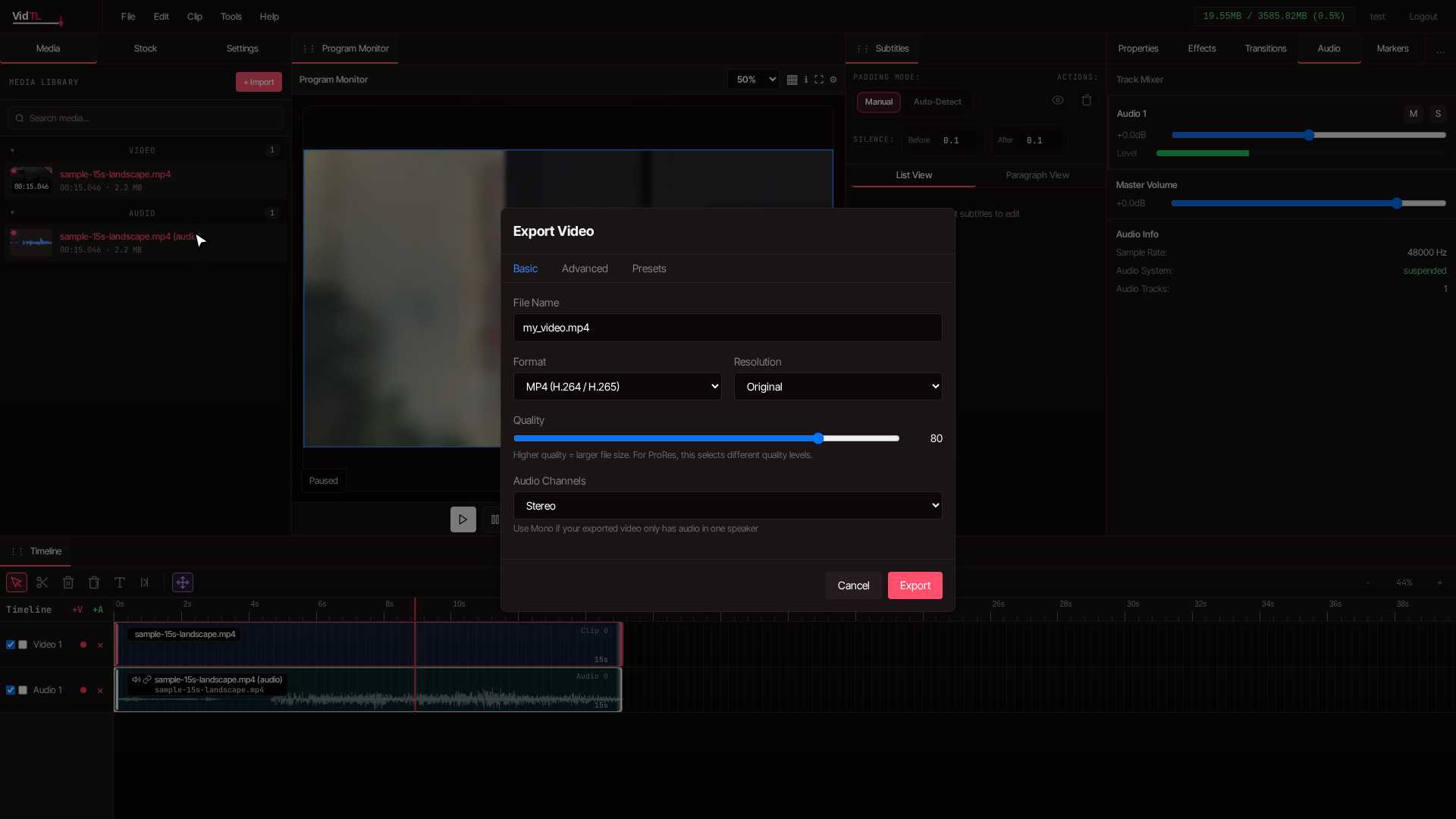Add an audio track with +A

tap(98, 610)
